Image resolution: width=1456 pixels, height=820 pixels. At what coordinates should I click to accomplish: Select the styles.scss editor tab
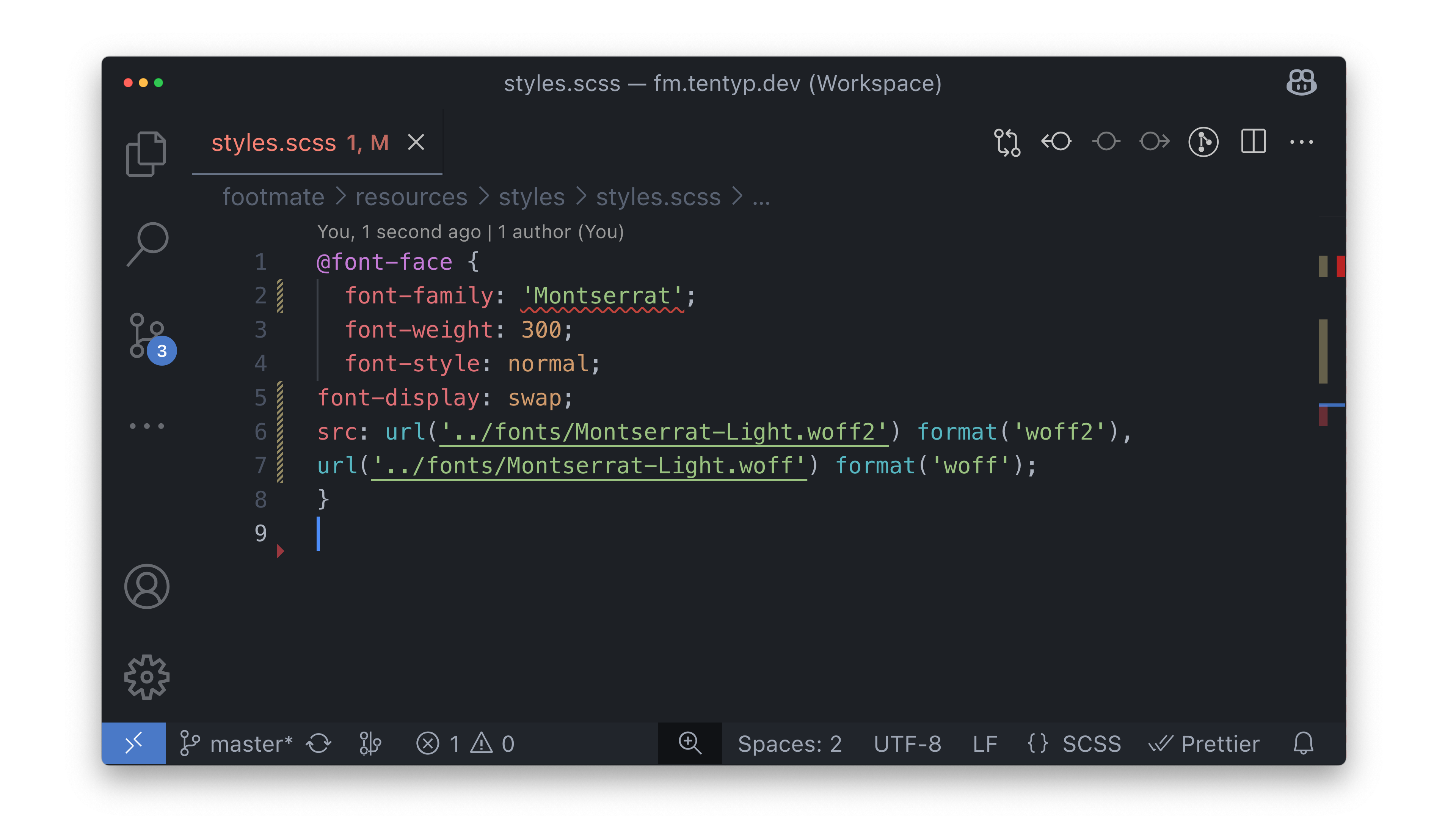click(x=317, y=143)
